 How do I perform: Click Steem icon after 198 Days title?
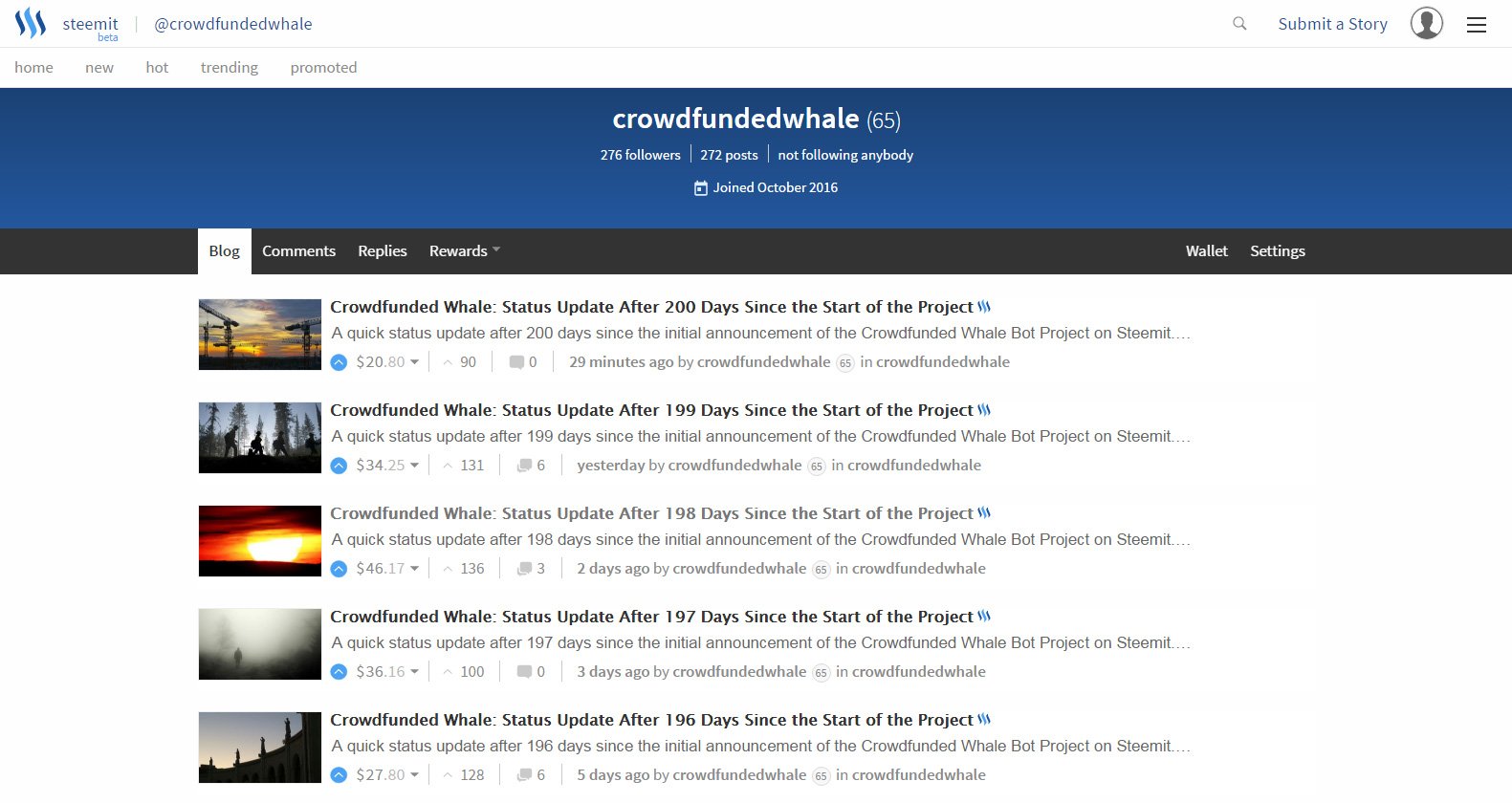(x=984, y=513)
